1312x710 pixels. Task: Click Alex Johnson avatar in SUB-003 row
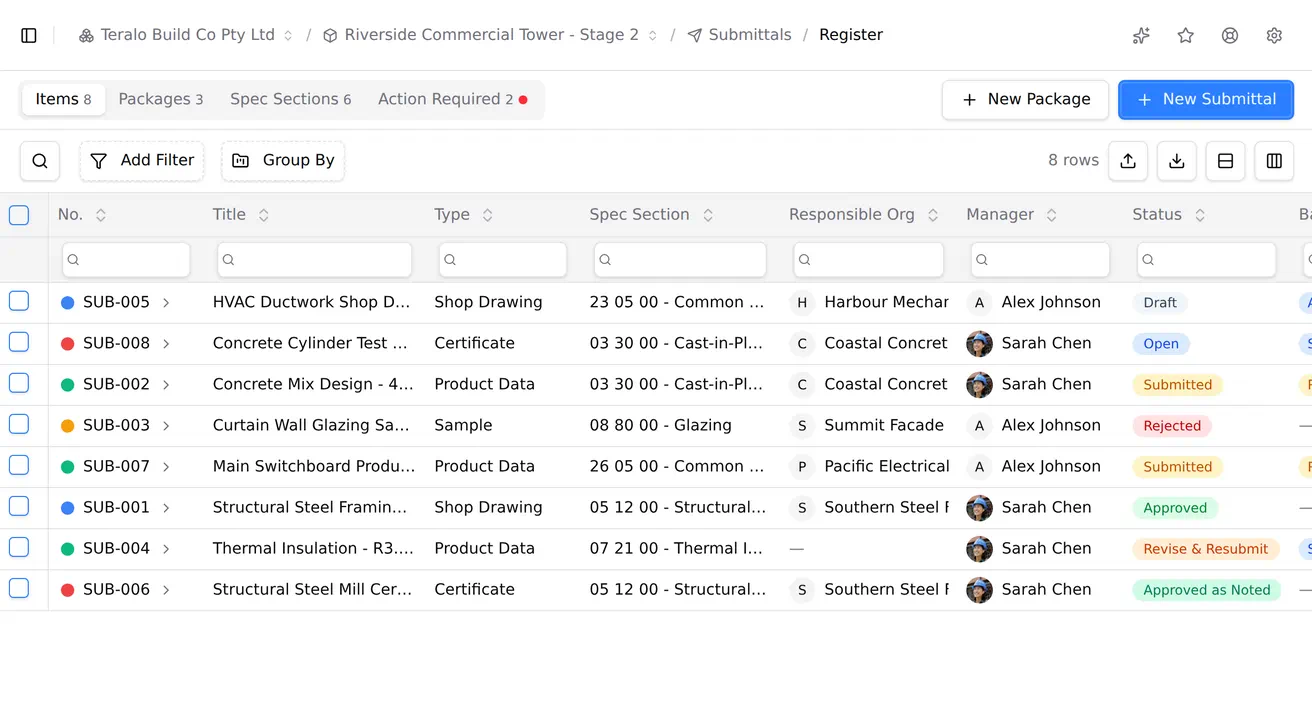pyautogui.click(x=980, y=426)
